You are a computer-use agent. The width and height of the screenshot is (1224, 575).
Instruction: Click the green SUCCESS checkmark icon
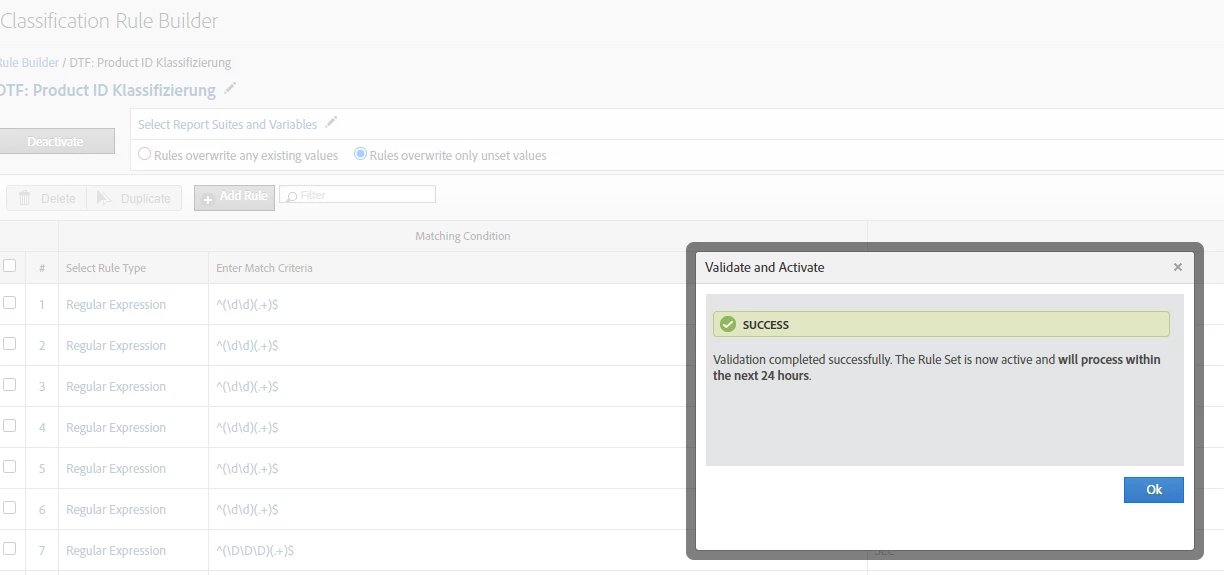(x=728, y=324)
